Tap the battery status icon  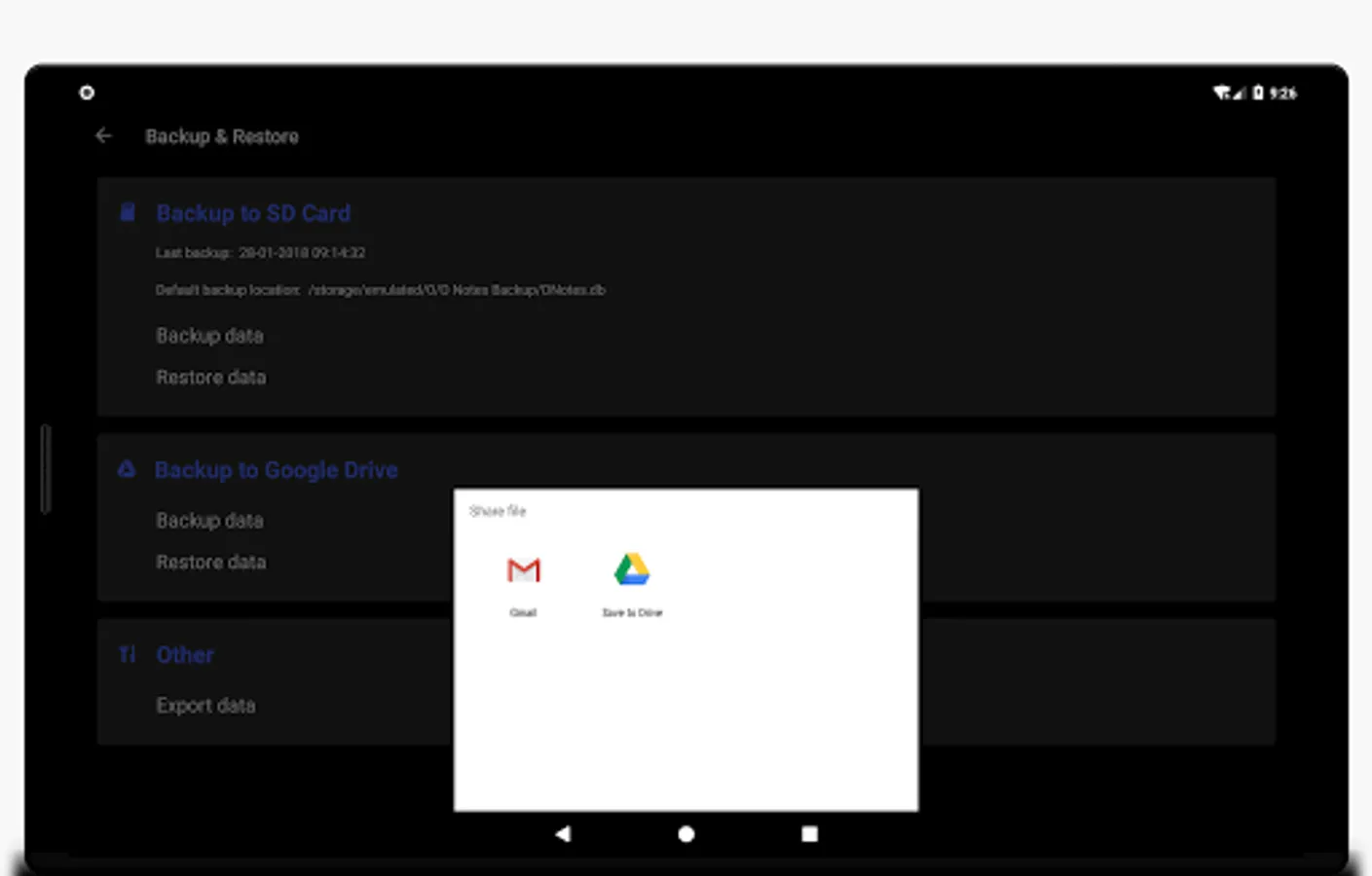pyautogui.click(x=1258, y=92)
